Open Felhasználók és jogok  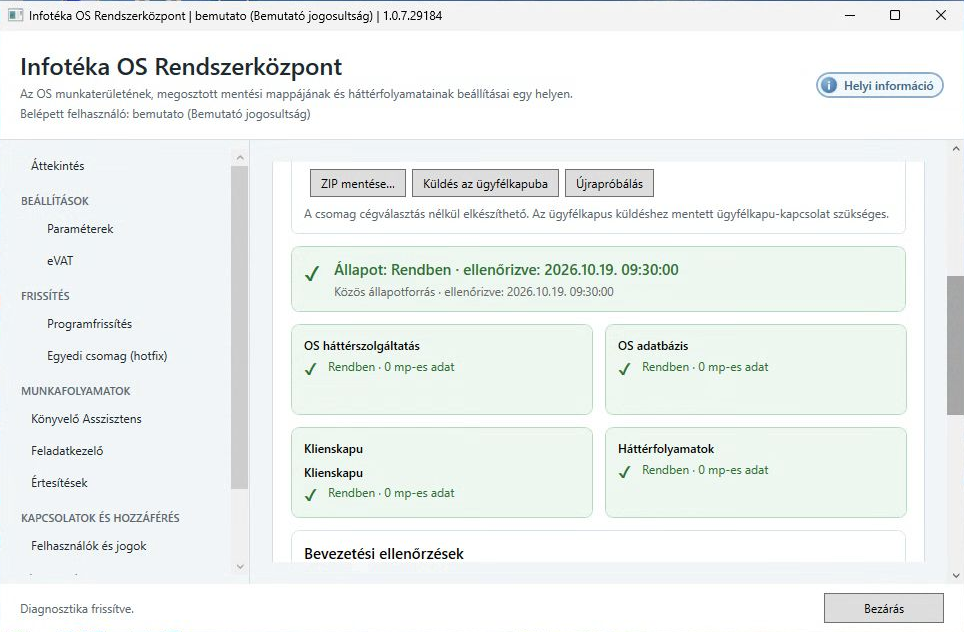click(89, 546)
